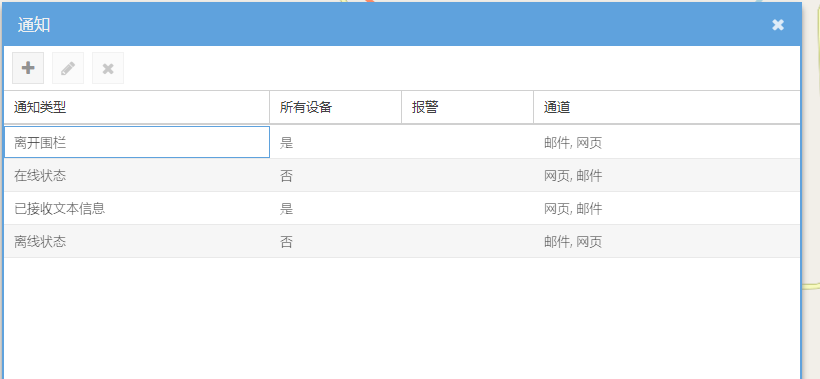
Task: Select the 在线状态 row
Action: (x=402, y=175)
